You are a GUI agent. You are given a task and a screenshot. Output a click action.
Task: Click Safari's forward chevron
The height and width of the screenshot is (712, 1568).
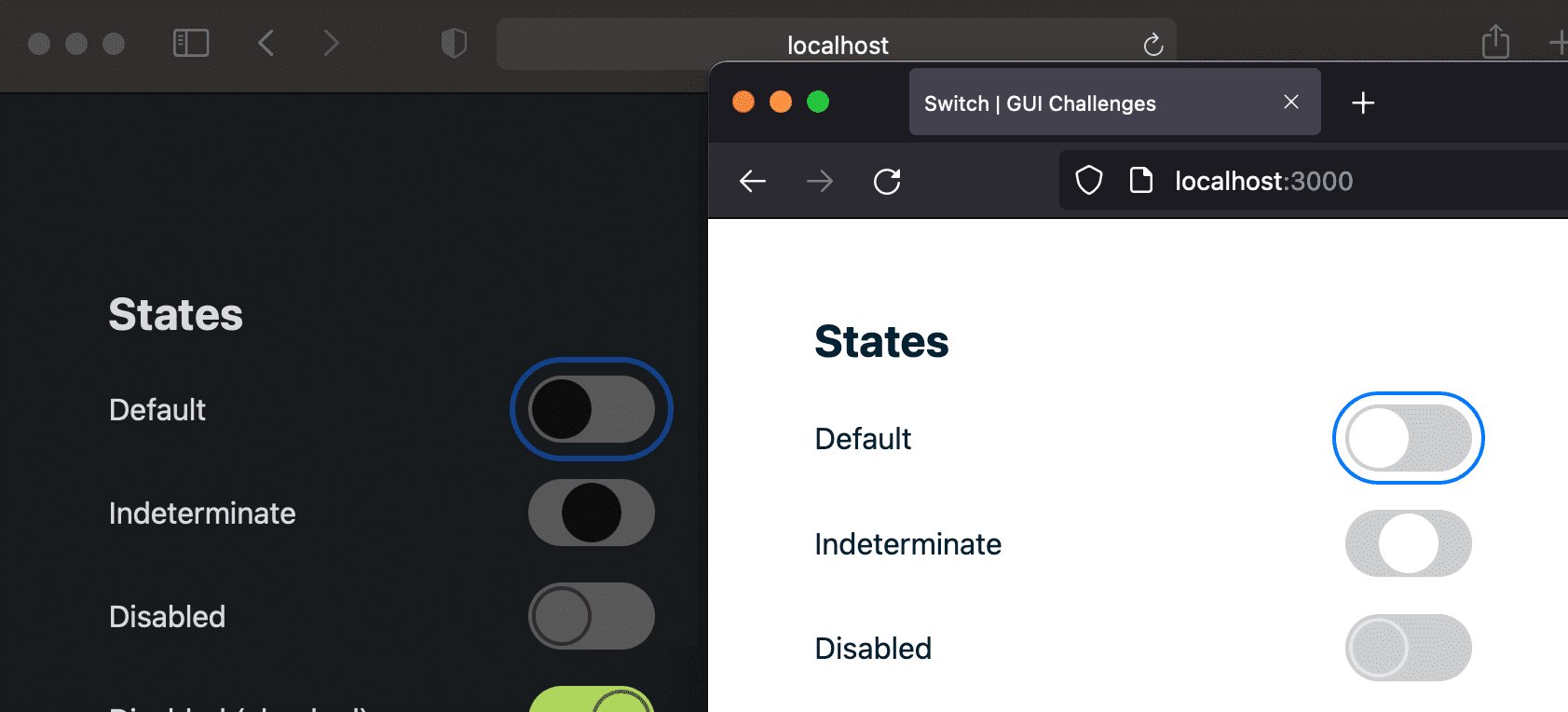click(331, 43)
